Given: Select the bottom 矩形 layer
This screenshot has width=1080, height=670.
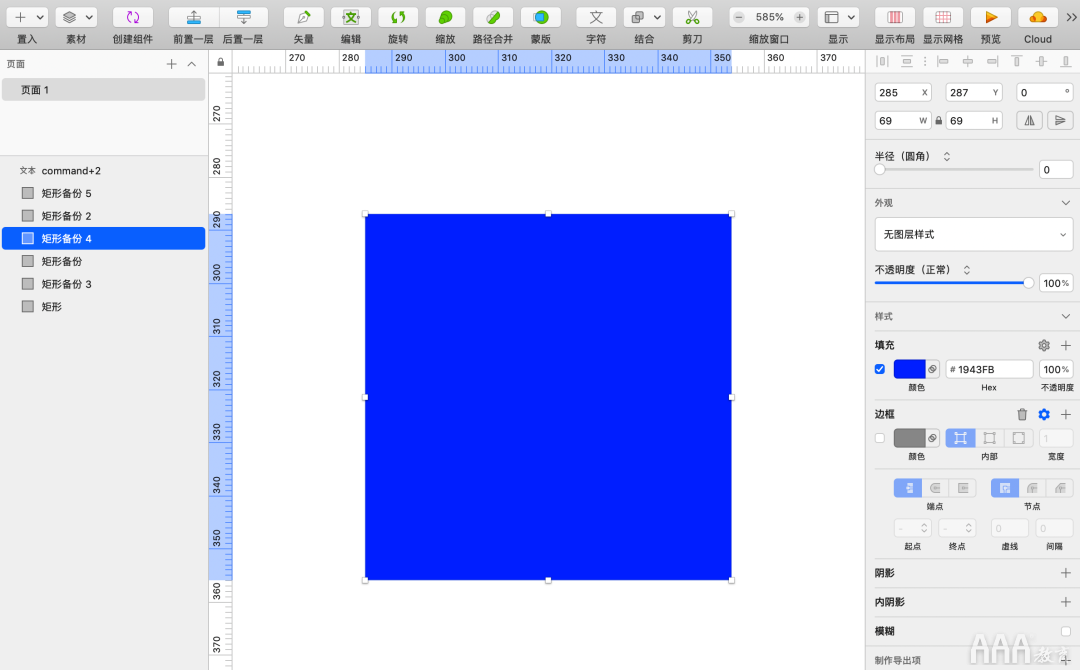Looking at the screenshot, I should [103, 306].
